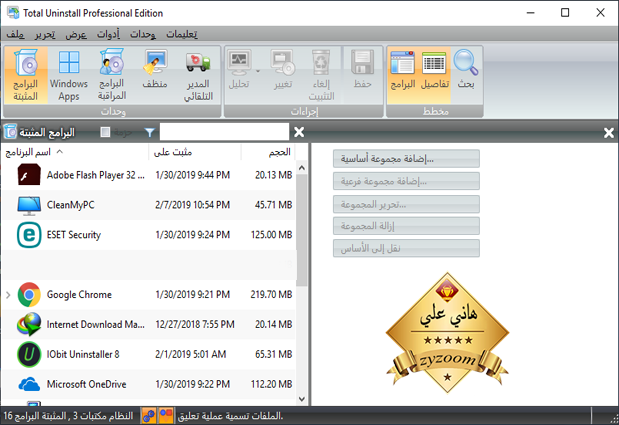619x425 pixels.
Task: Toggle the Programs layout pane (البرامج)
Action: tap(403, 75)
